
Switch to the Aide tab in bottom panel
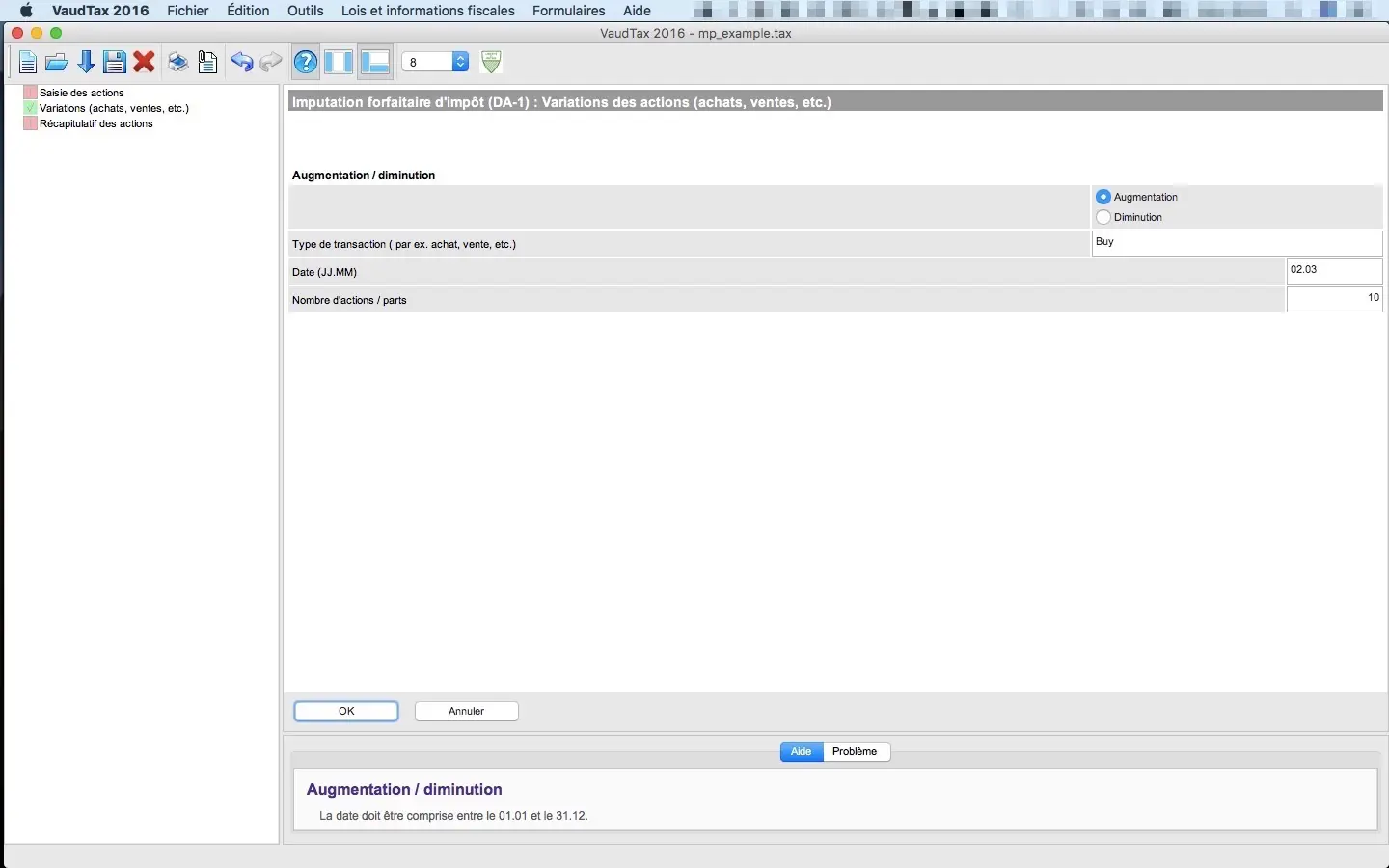pyautogui.click(x=802, y=752)
